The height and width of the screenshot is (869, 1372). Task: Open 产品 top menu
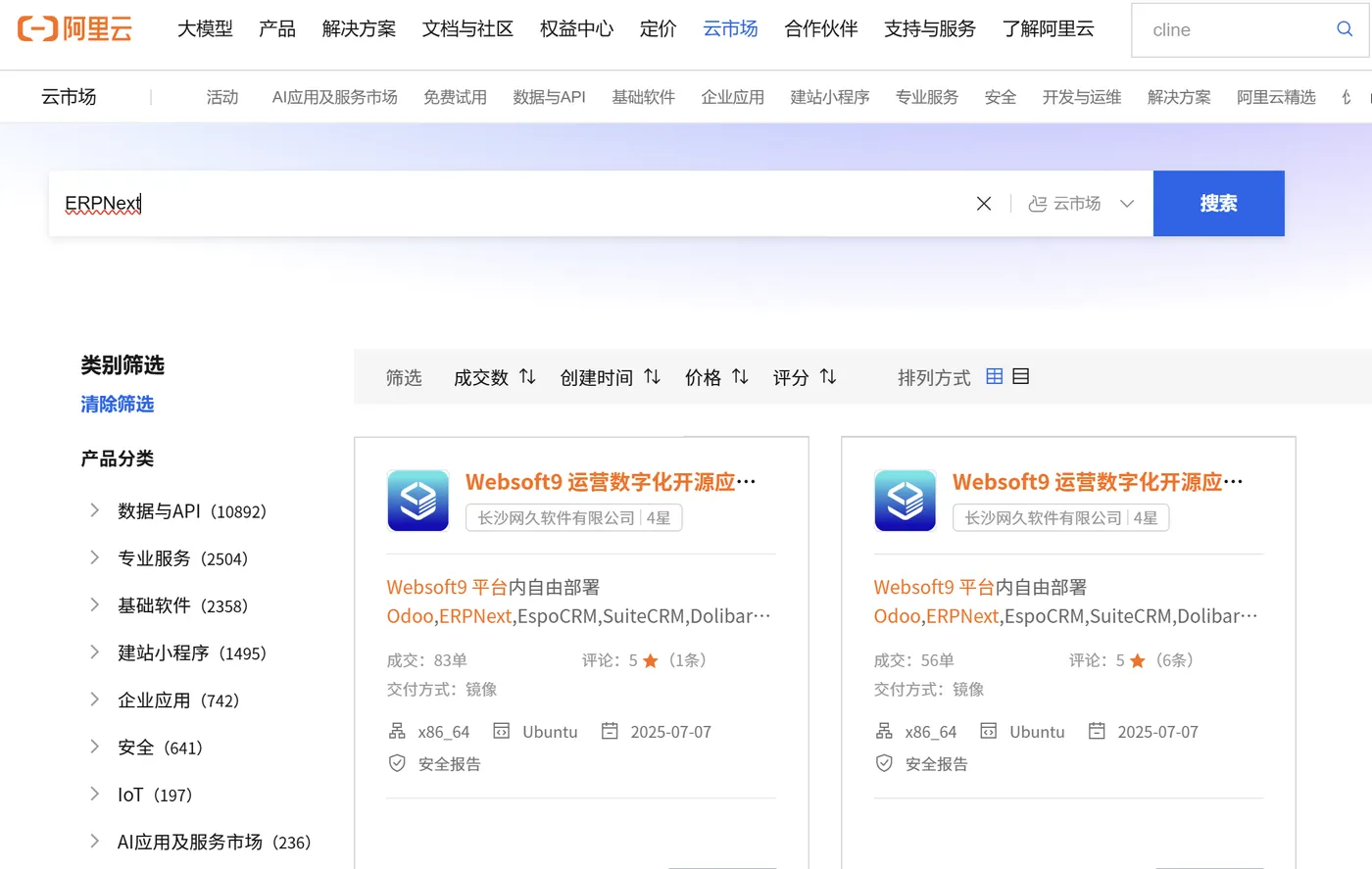click(x=277, y=29)
